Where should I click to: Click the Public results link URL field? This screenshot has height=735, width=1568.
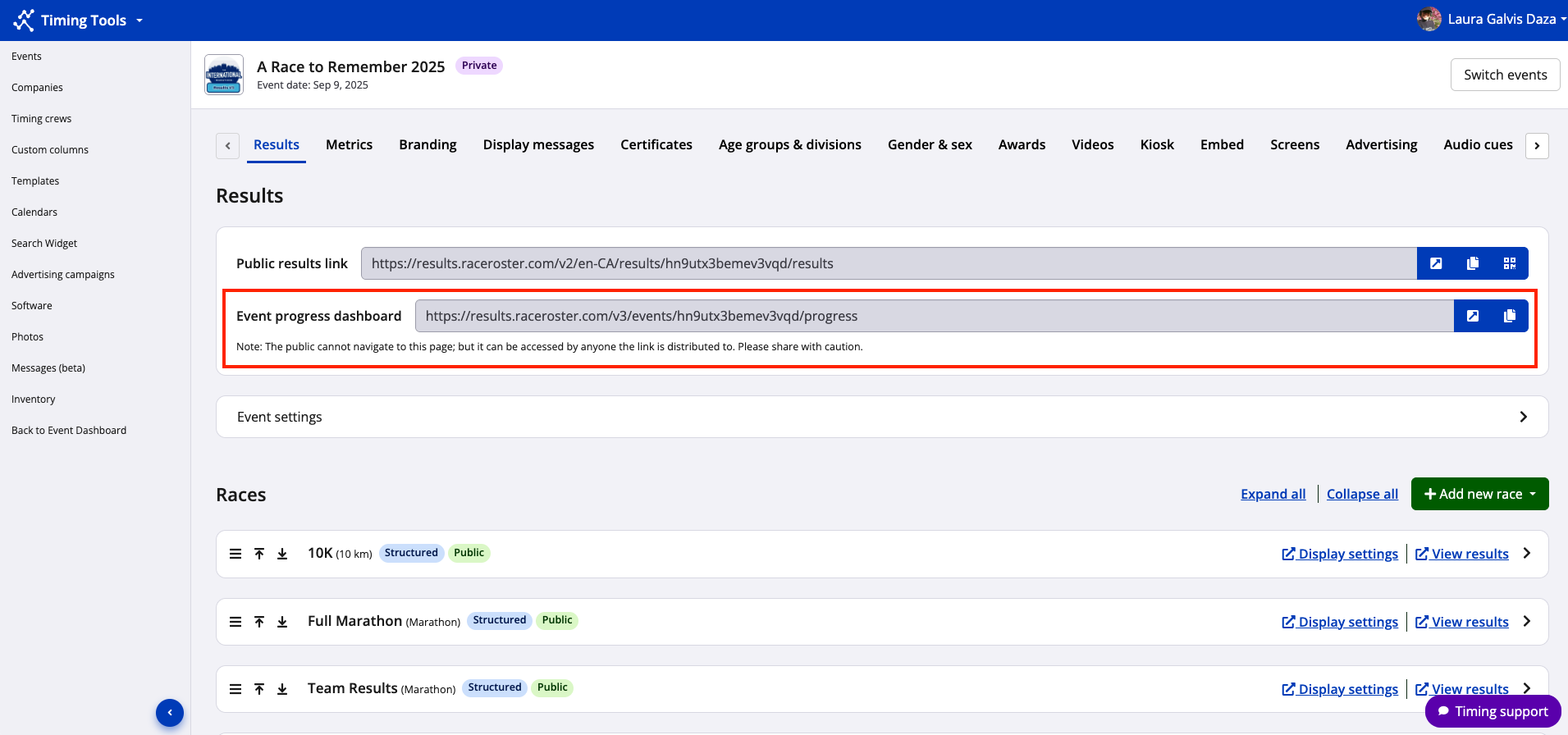tap(888, 263)
